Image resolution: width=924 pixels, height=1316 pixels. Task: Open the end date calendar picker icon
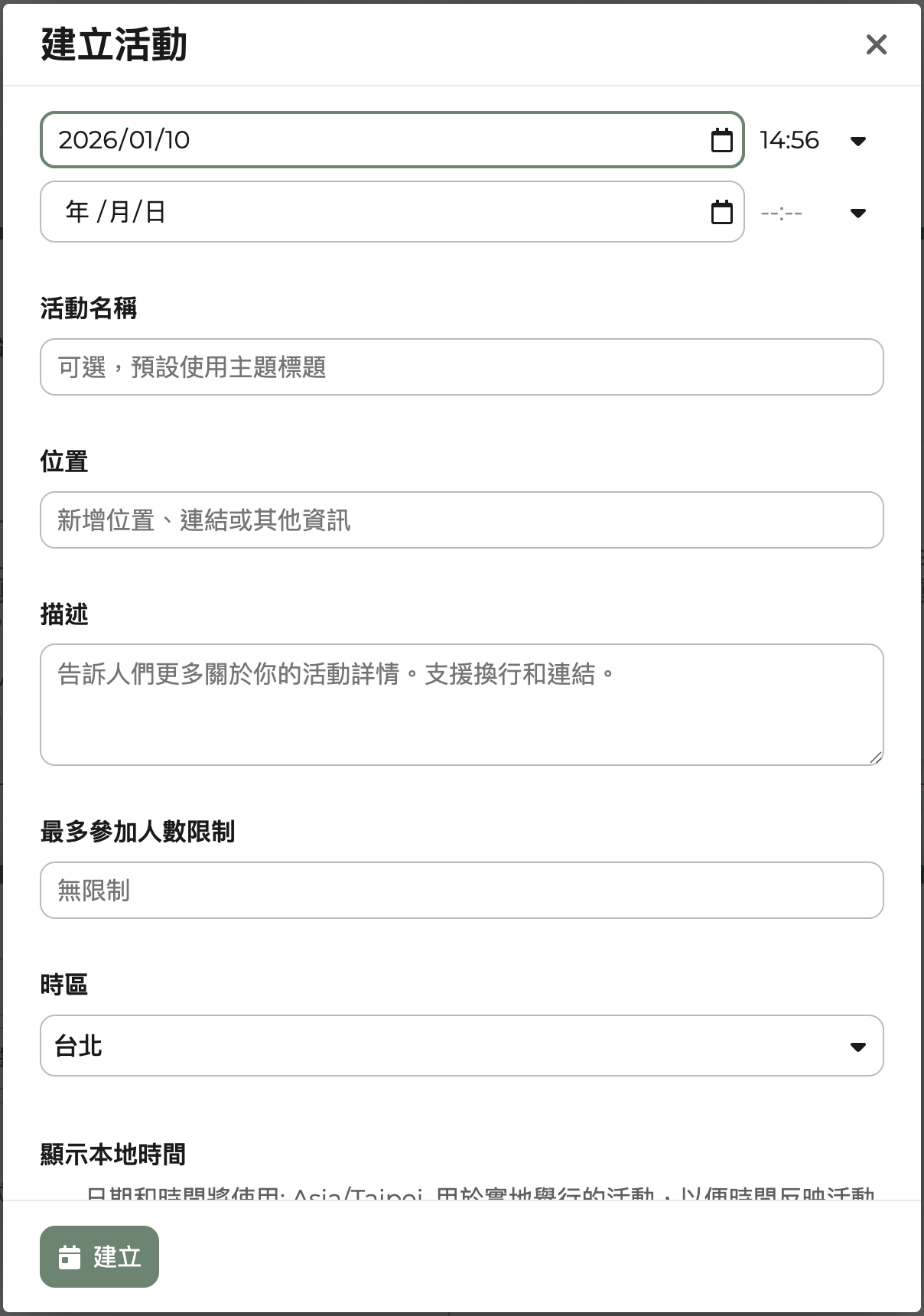pyautogui.click(x=721, y=212)
